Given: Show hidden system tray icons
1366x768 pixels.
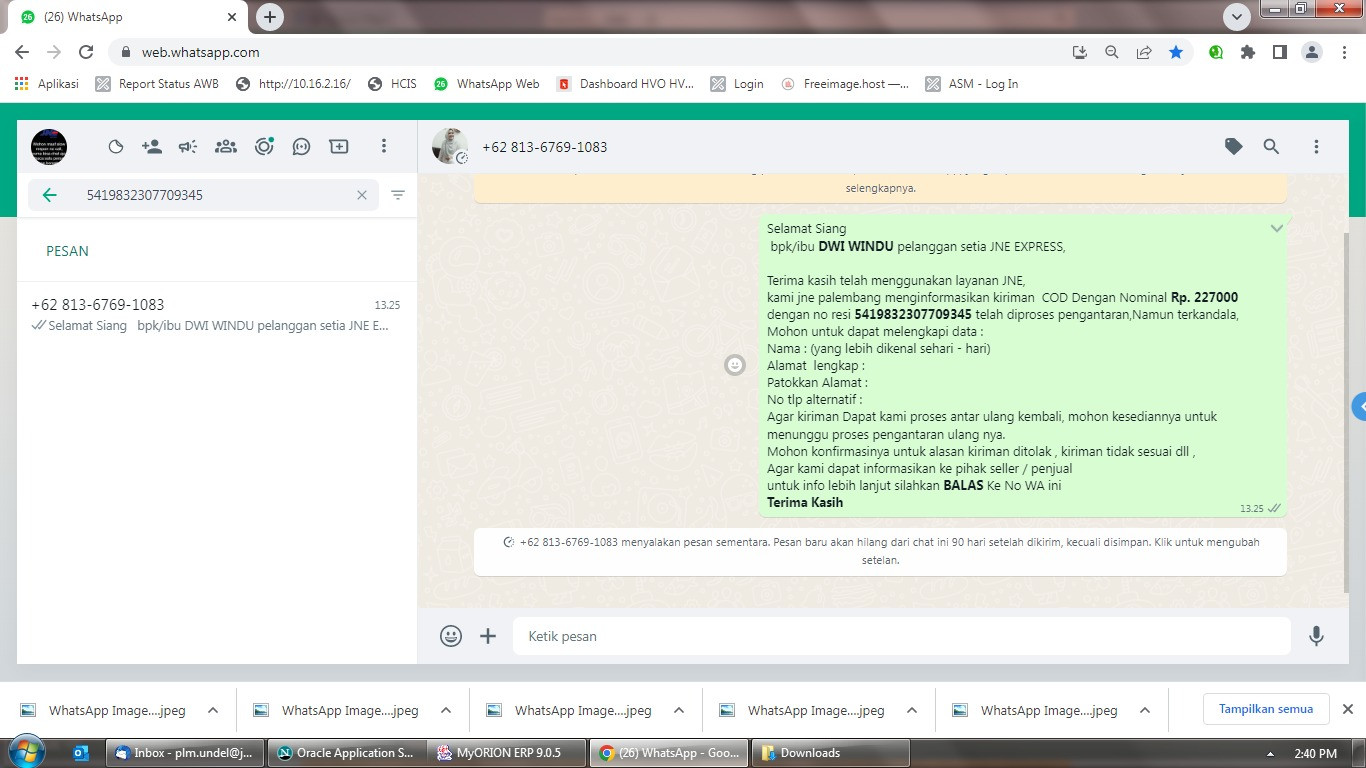Looking at the screenshot, I should (1270, 754).
